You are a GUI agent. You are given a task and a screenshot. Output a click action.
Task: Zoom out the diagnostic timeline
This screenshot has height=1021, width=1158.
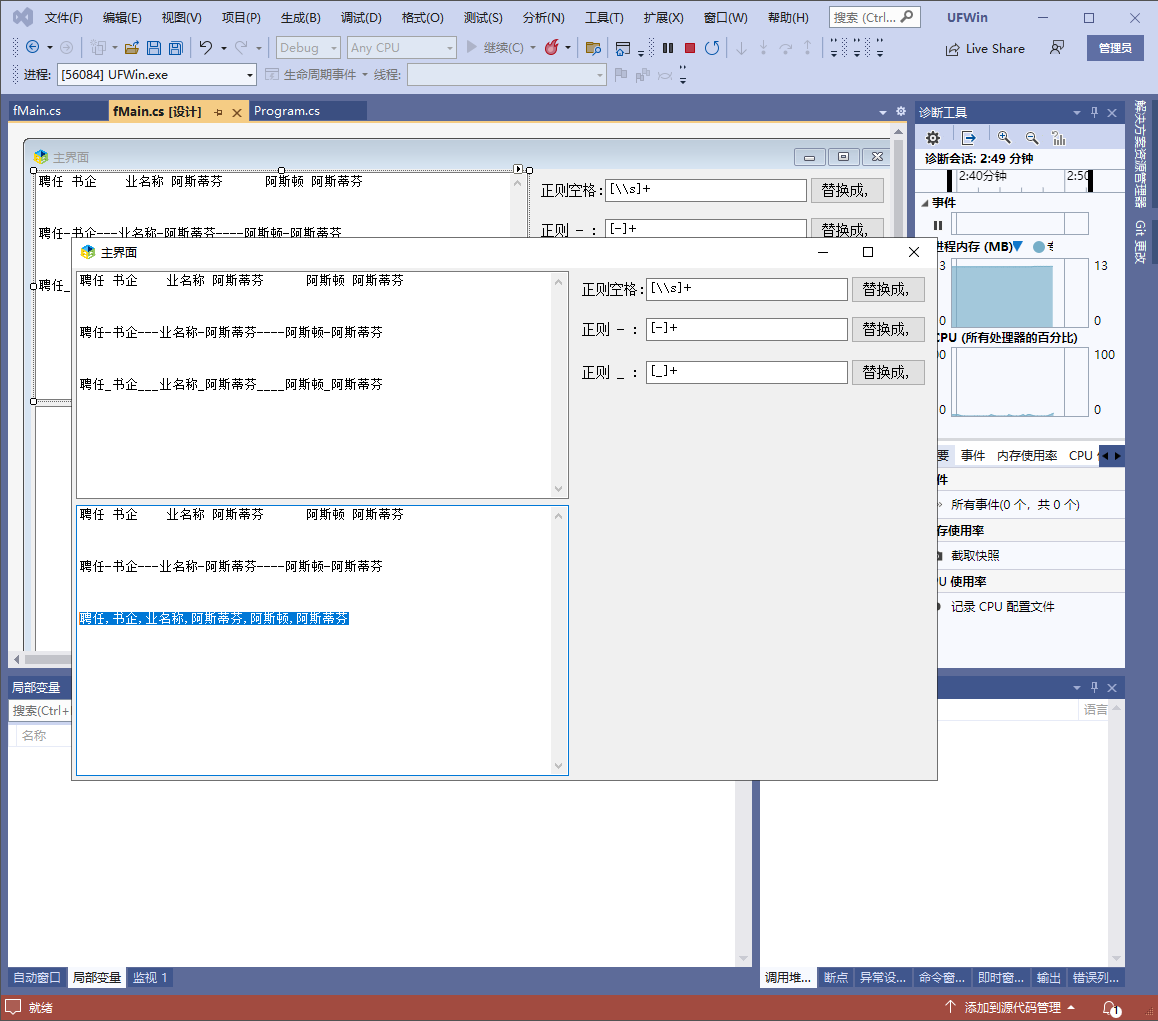tap(1032, 138)
